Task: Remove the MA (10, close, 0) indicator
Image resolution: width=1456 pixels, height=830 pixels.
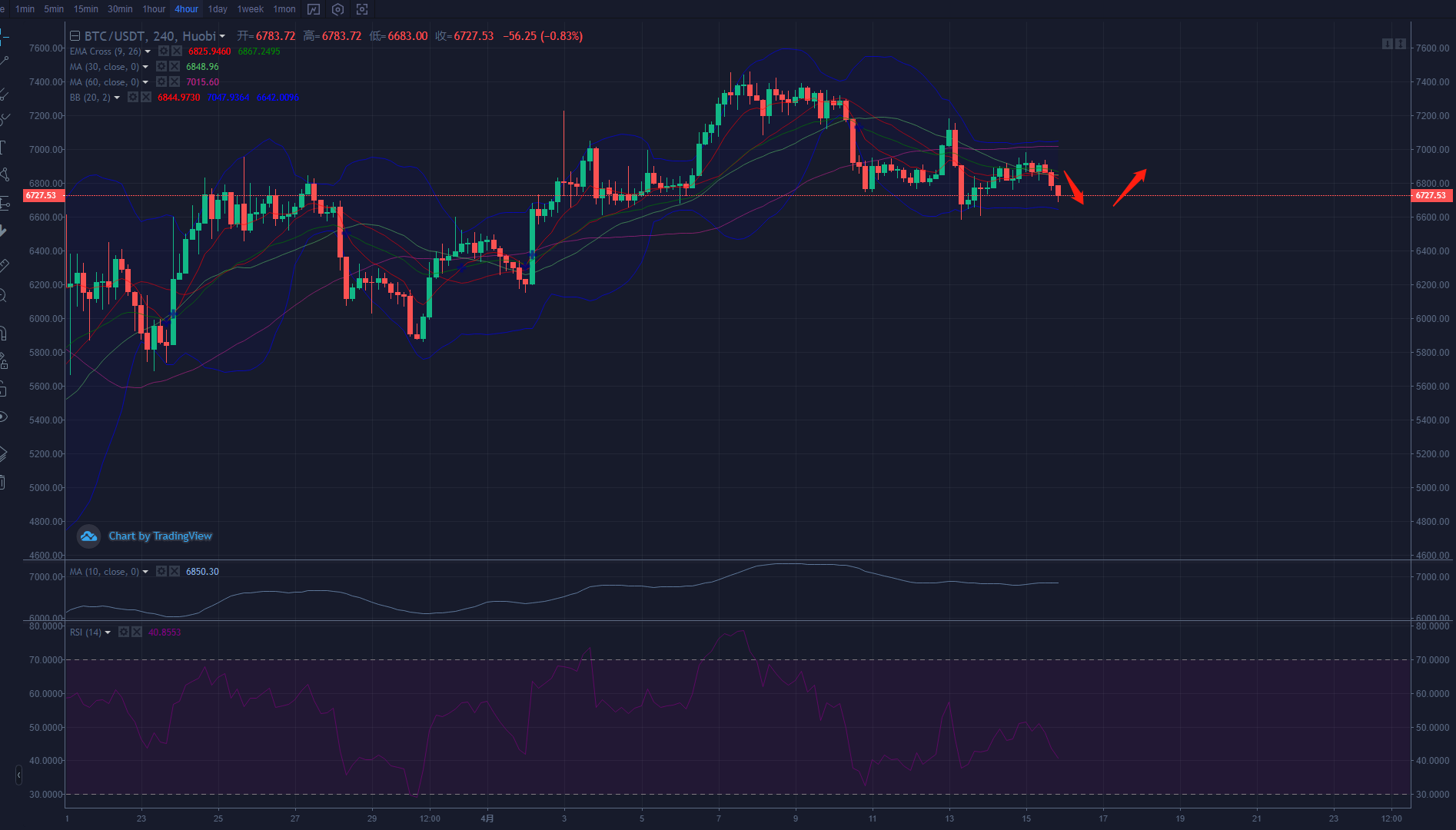Action: click(175, 572)
